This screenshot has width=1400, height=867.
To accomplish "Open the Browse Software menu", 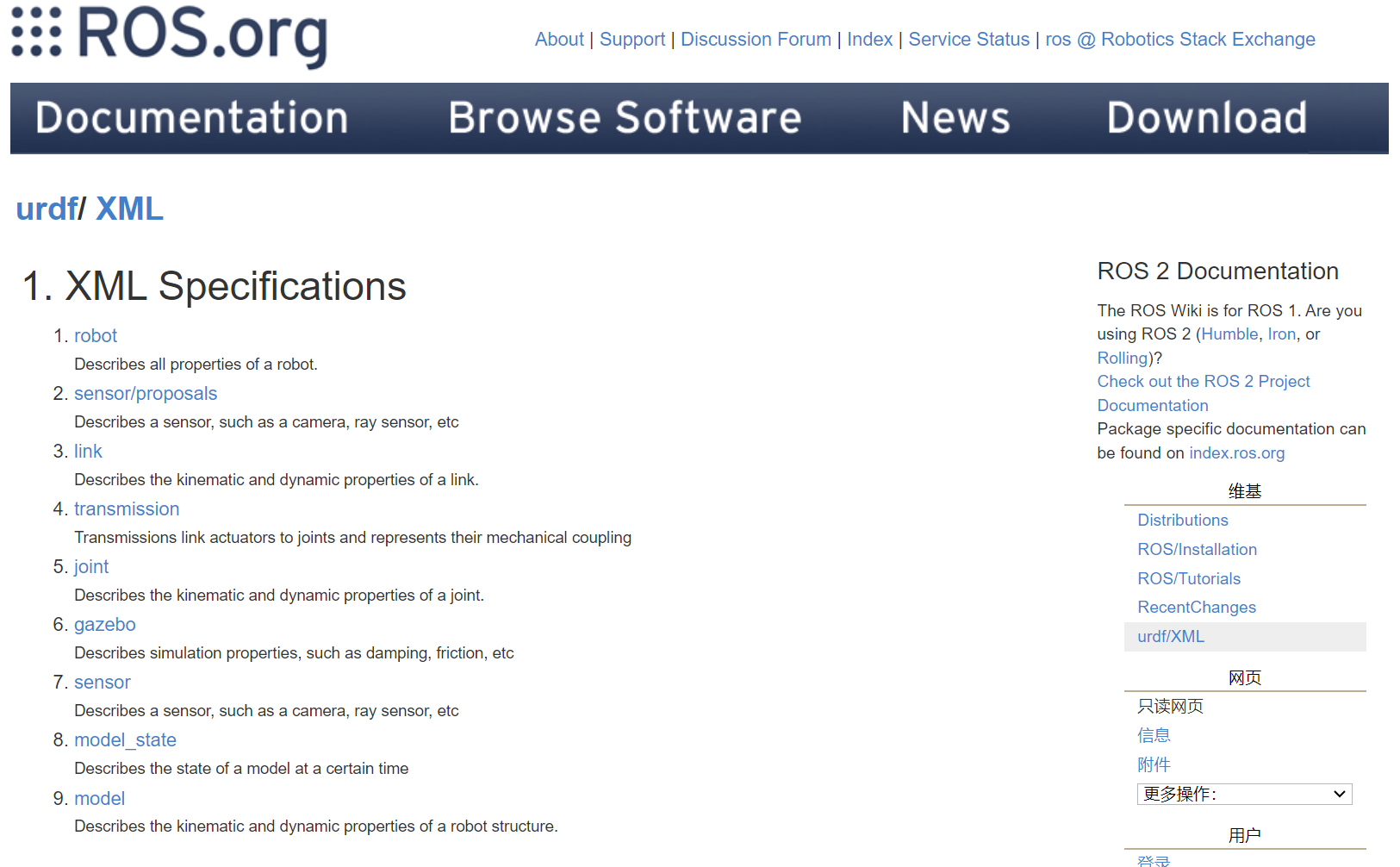I will (x=625, y=118).
